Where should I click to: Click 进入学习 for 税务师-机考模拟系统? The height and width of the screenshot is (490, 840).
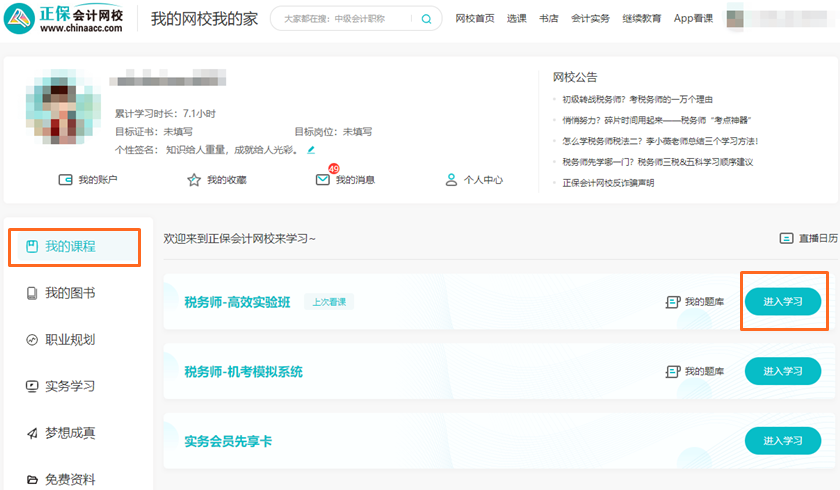coord(783,371)
